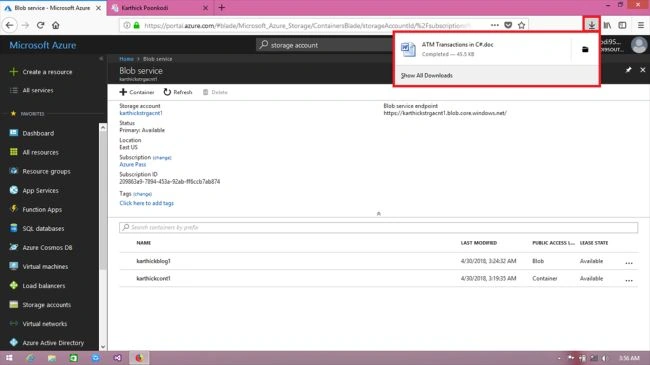Refresh the Blob service list

click(178, 92)
